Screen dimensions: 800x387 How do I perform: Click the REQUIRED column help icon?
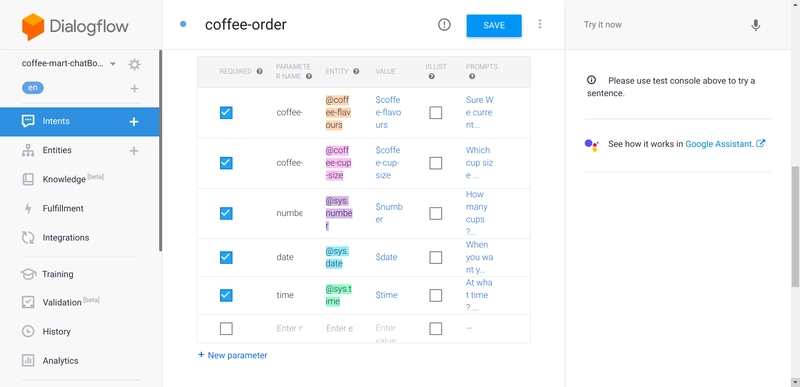tap(260, 71)
